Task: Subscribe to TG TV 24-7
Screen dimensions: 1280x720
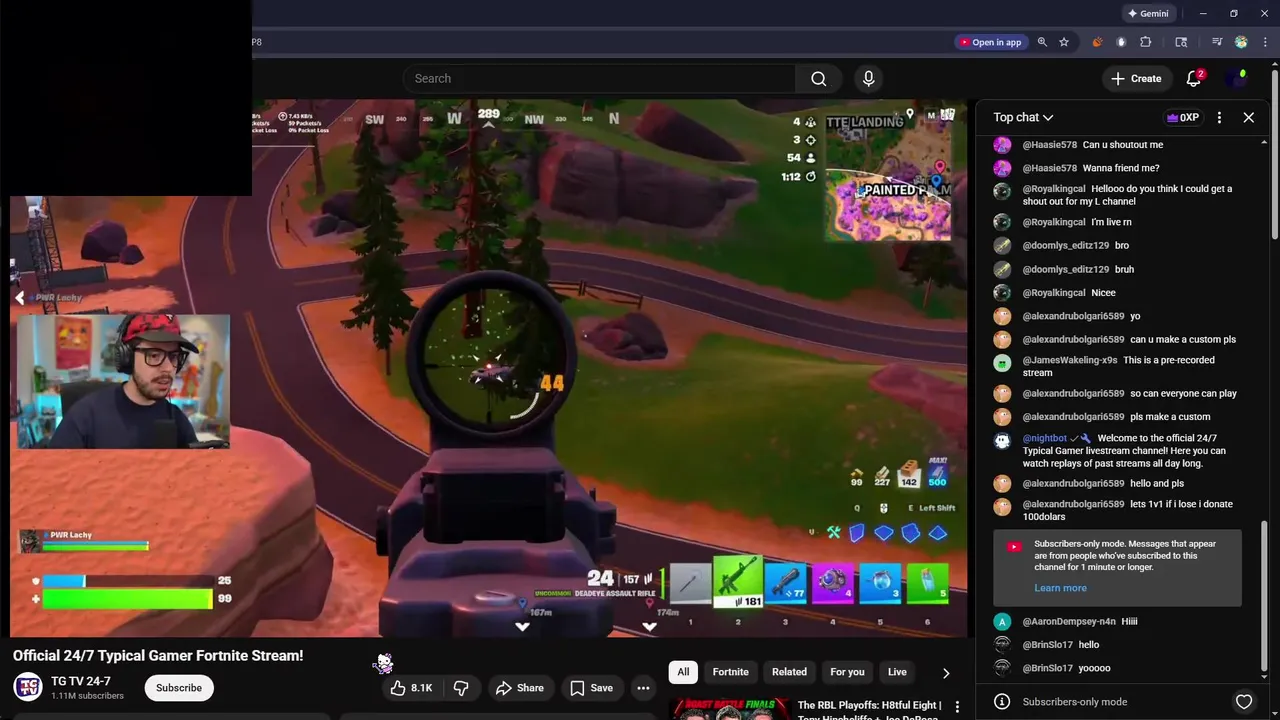Action: pos(179,688)
